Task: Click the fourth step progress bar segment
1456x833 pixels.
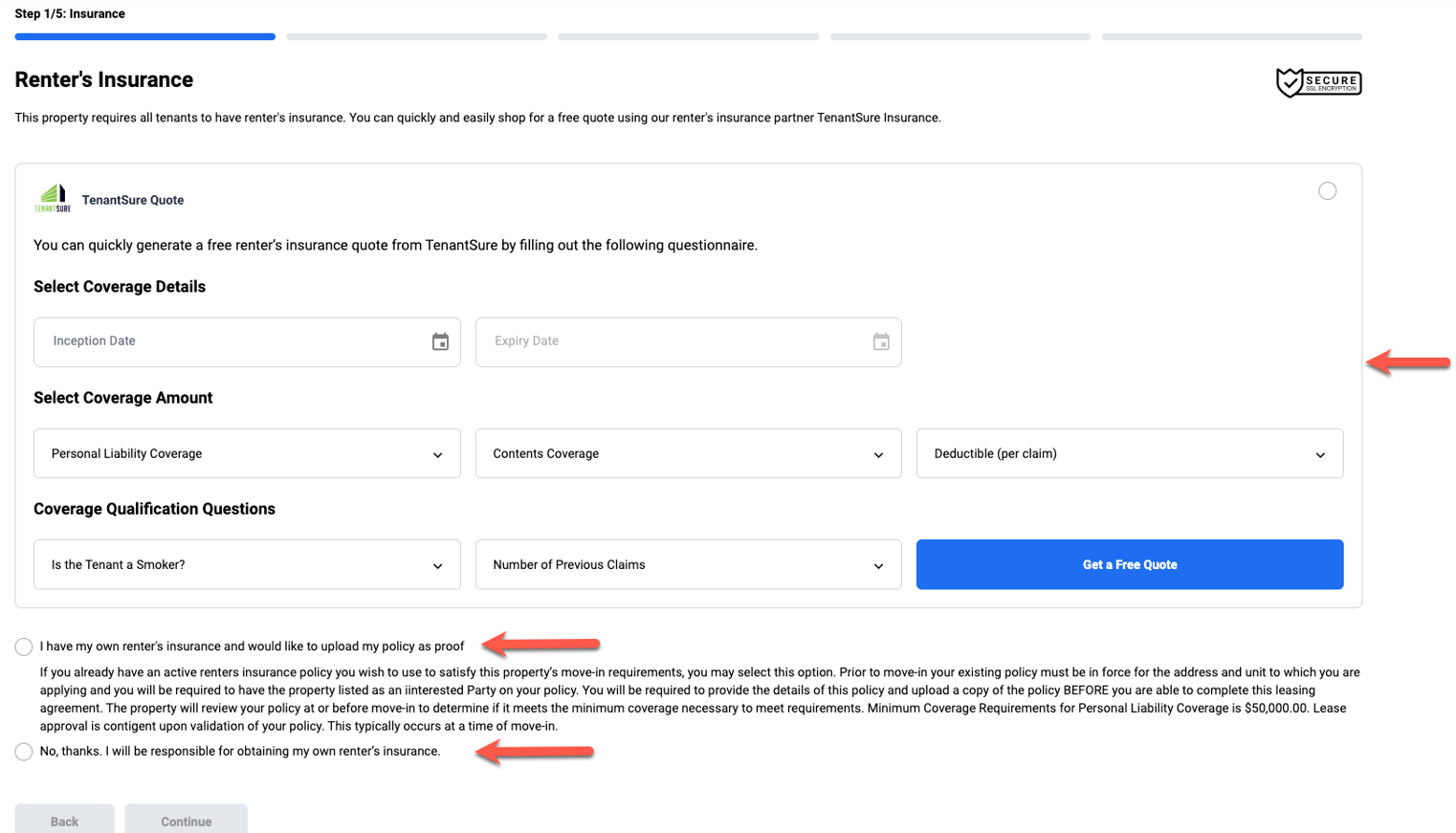Action: pos(960,37)
